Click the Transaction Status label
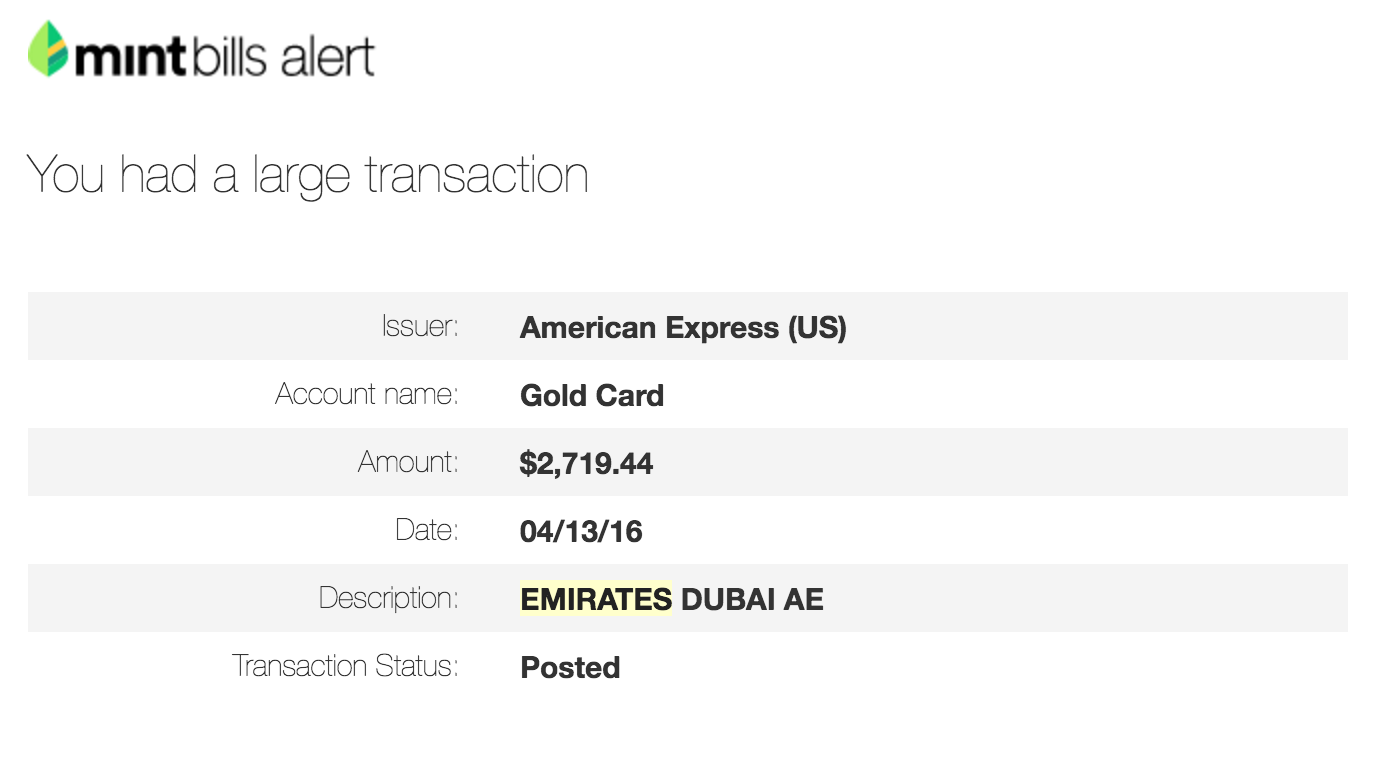Image resolution: width=1390 pixels, height=766 pixels. (x=345, y=666)
